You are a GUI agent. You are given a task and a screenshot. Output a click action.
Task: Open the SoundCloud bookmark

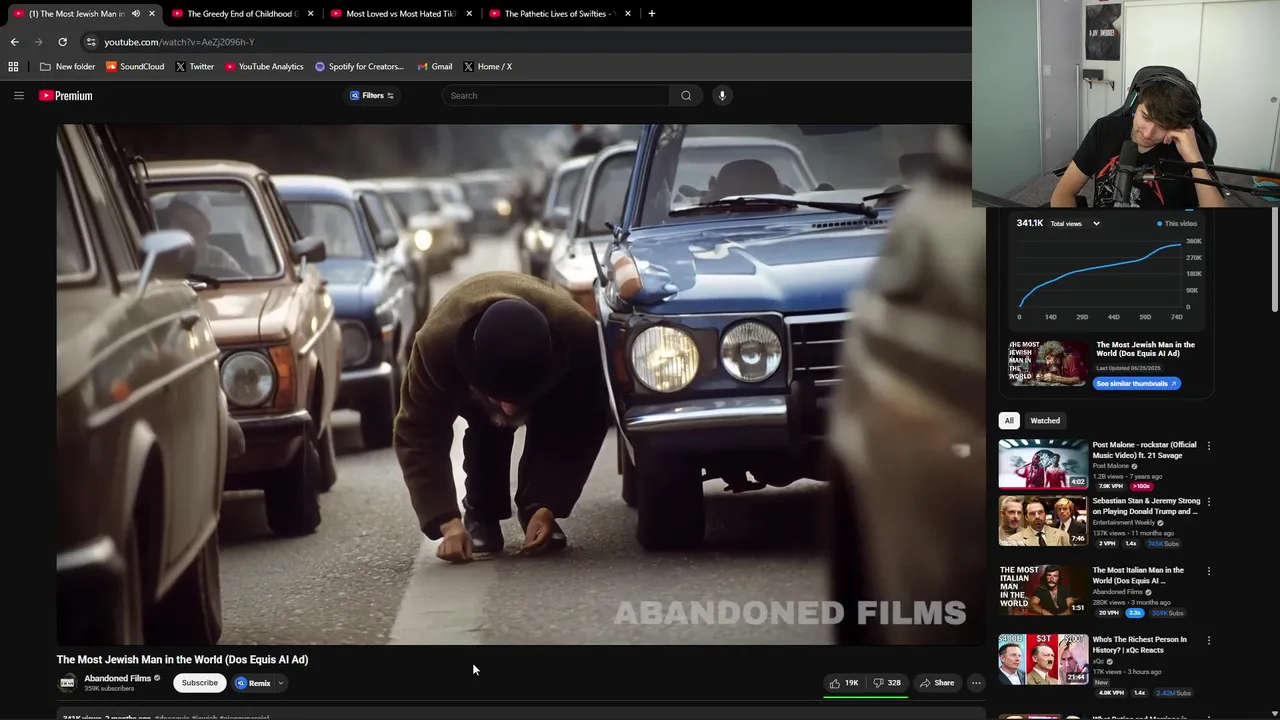pos(135,67)
